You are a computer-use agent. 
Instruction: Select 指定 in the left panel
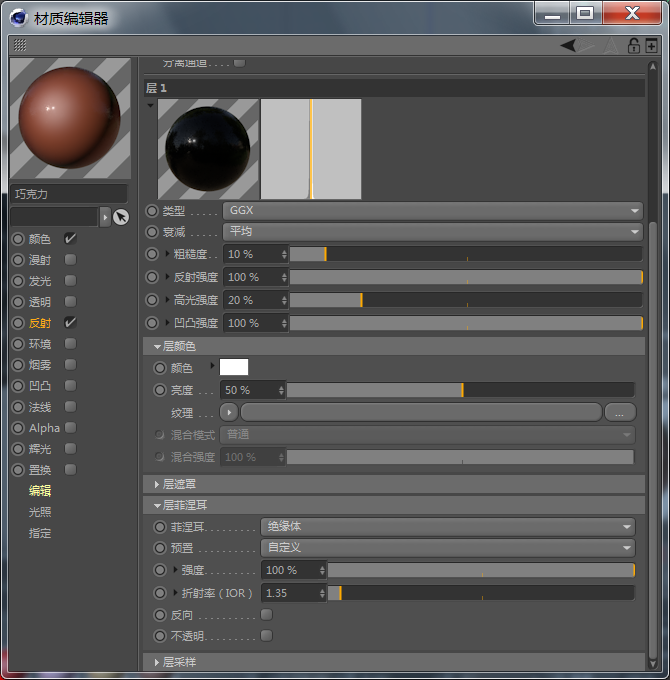(x=40, y=533)
